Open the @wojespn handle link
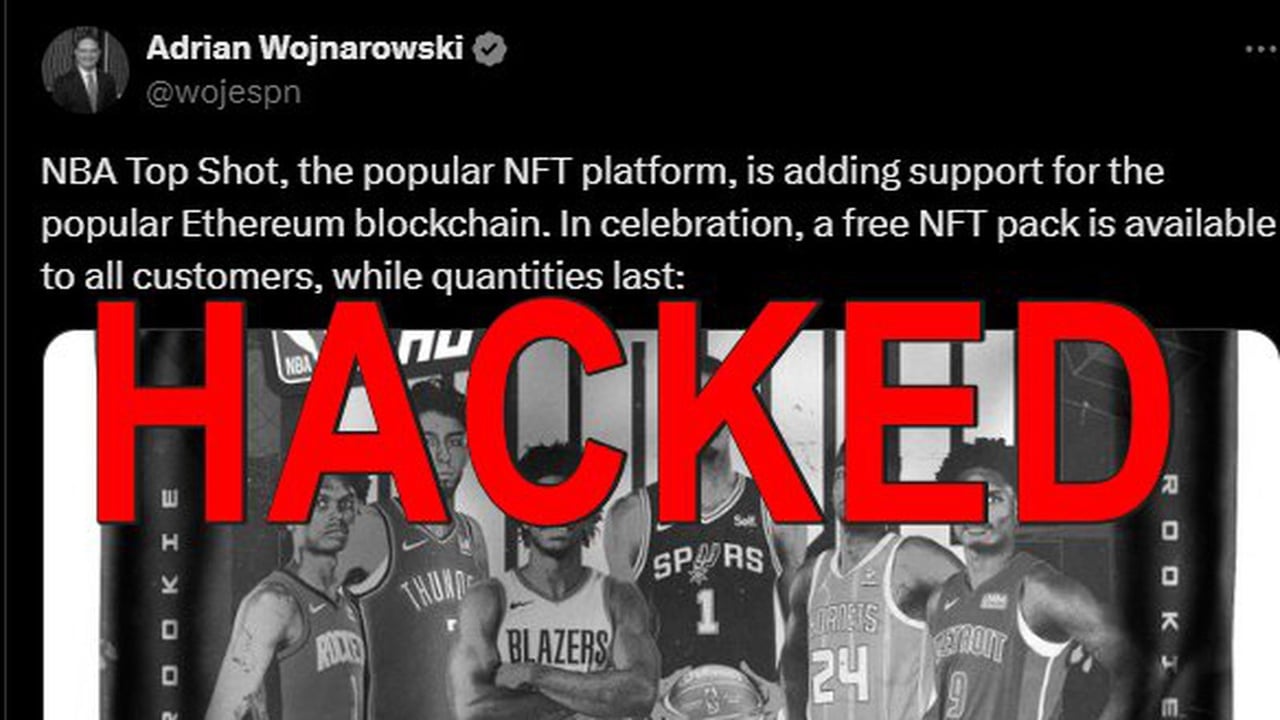Screen dimensions: 1280x720 [x=224, y=93]
